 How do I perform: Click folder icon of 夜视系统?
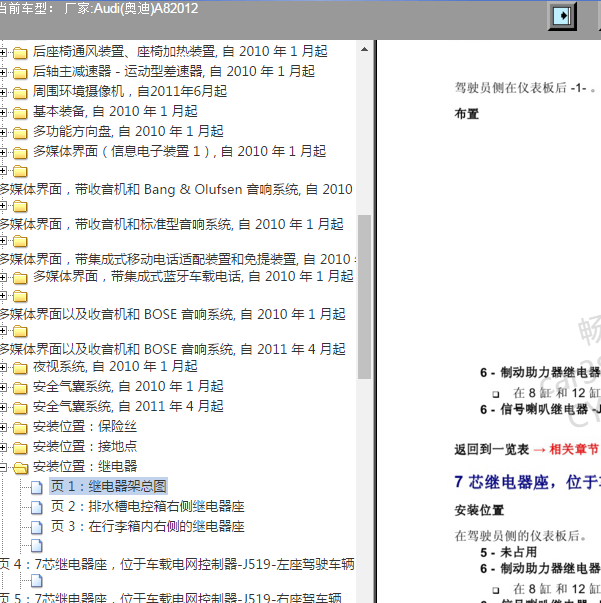(20, 368)
